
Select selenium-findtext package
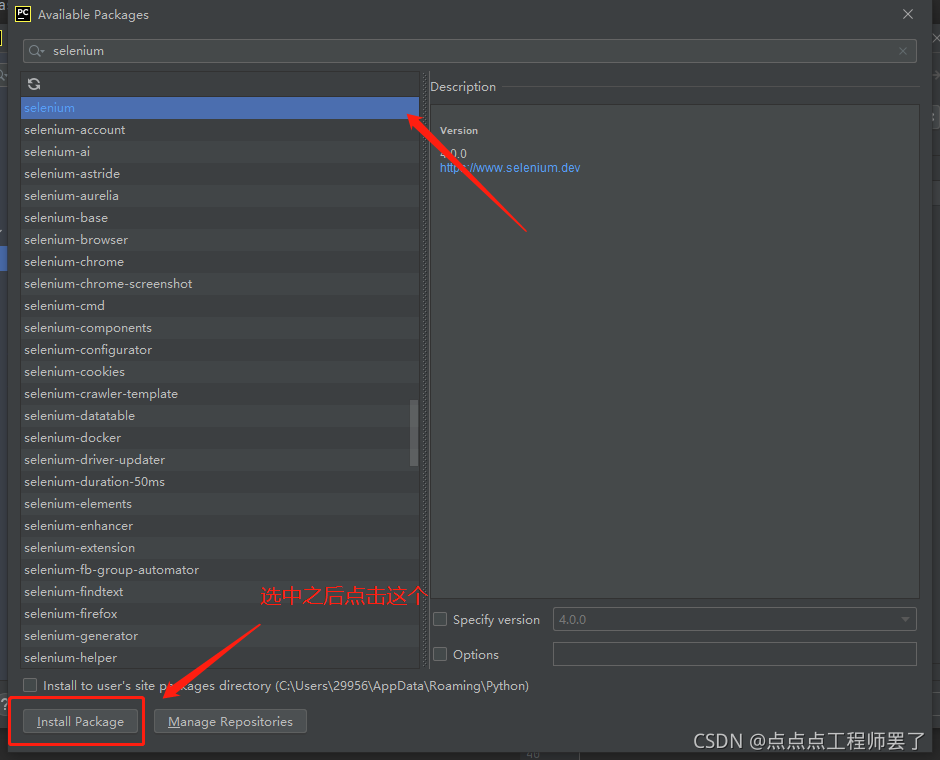(x=219, y=592)
